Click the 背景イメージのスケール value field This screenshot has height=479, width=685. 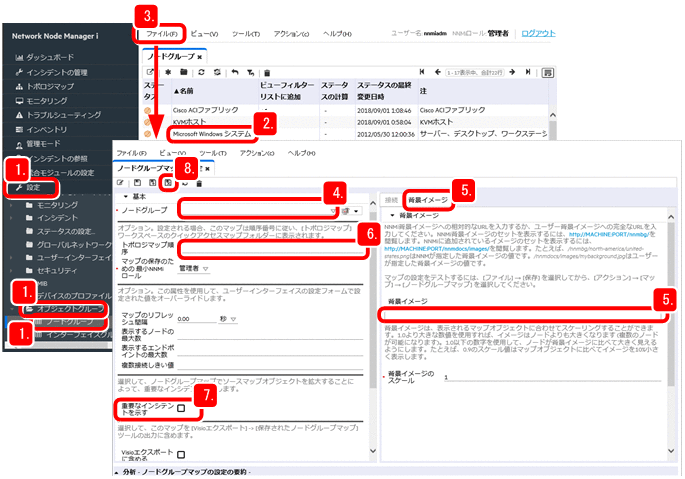(552, 377)
